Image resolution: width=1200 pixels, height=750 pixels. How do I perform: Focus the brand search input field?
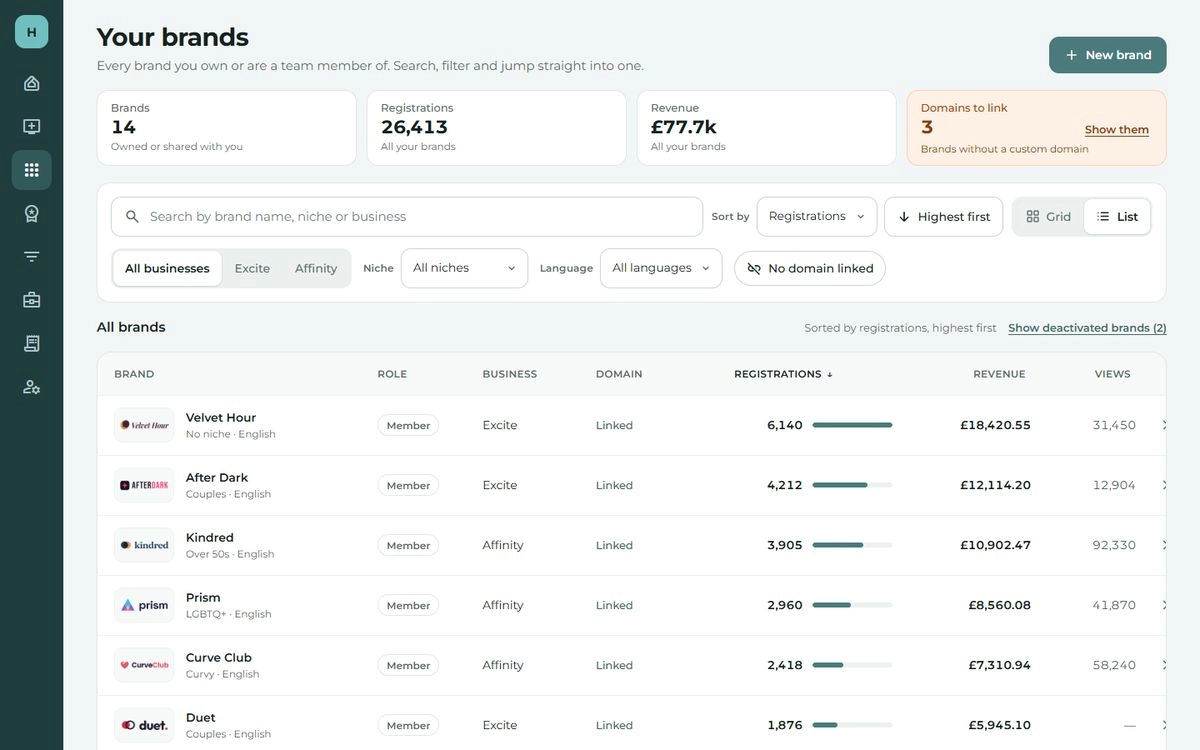[407, 217]
